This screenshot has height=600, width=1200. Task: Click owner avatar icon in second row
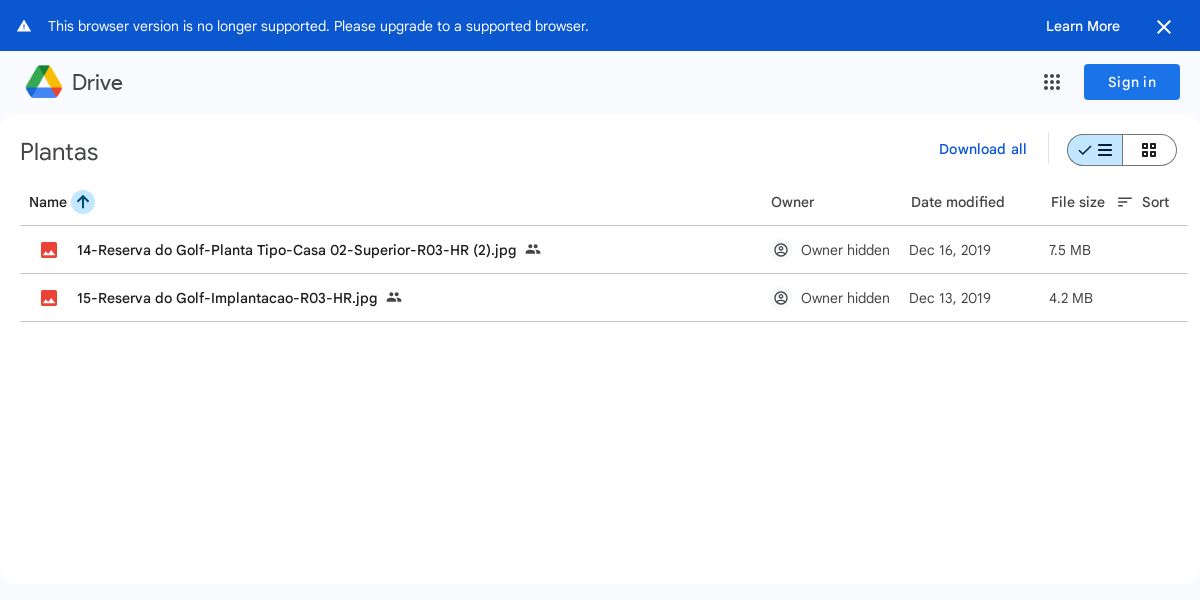click(781, 298)
